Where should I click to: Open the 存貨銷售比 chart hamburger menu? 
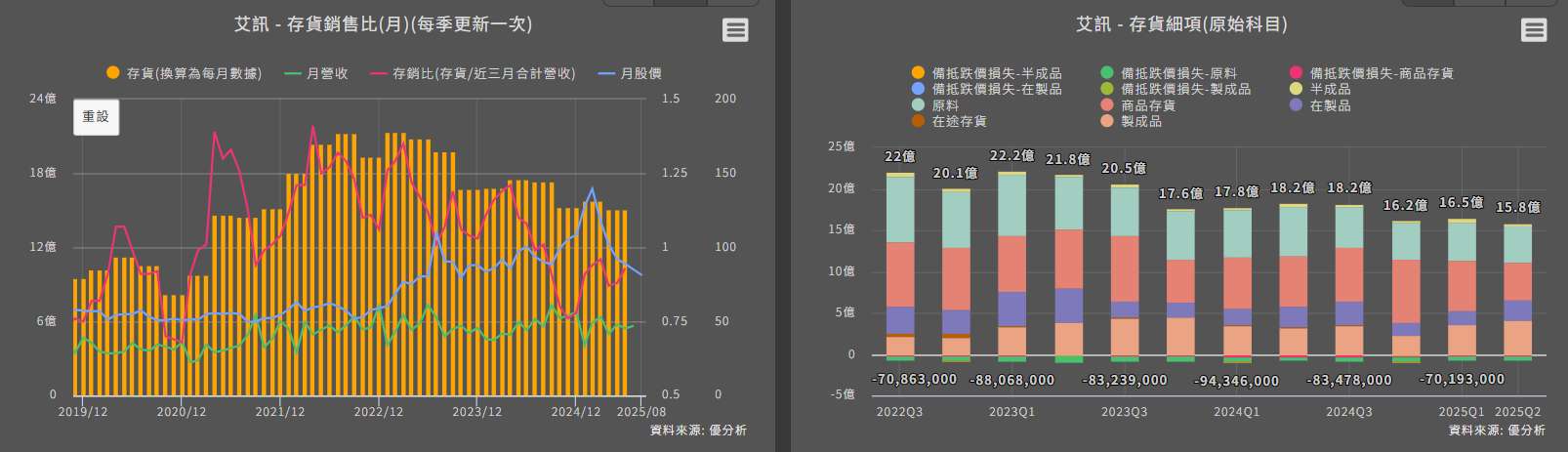[x=735, y=30]
